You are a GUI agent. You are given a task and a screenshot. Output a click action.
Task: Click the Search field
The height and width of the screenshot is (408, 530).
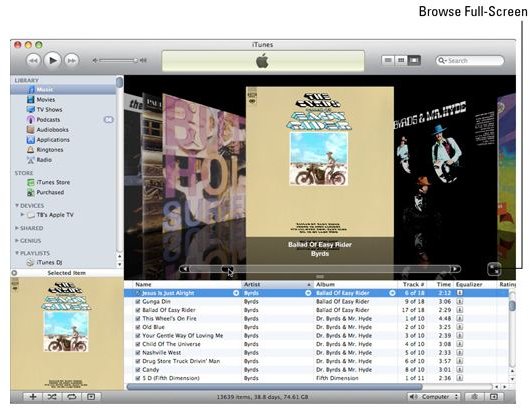click(x=470, y=61)
